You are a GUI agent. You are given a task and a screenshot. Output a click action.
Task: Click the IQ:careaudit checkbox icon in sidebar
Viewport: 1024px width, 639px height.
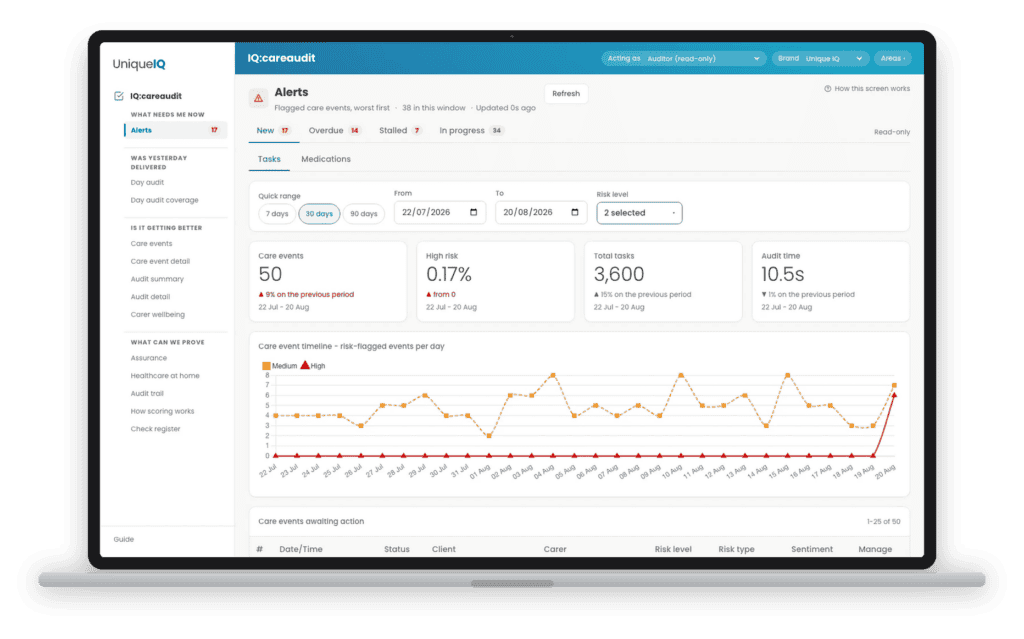click(x=119, y=96)
